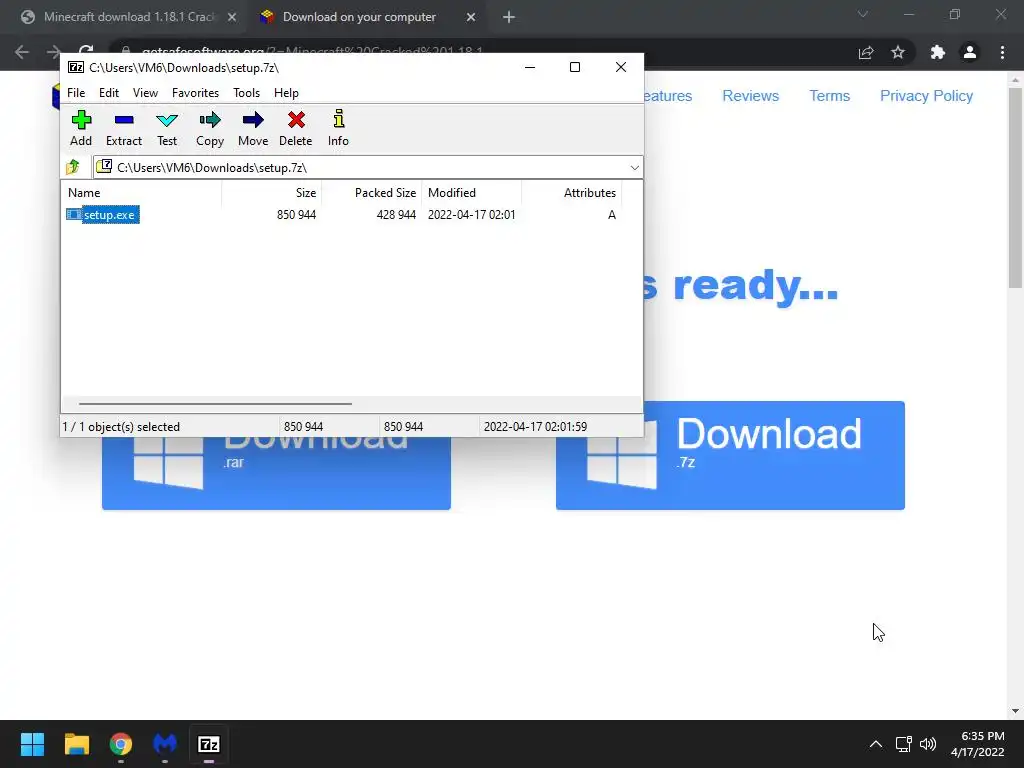Sort by the Name column header

(142, 193)
